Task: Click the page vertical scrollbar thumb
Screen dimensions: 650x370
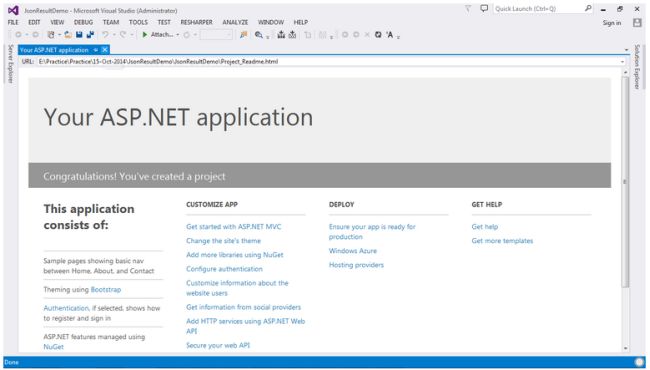Action: point(625,181)
